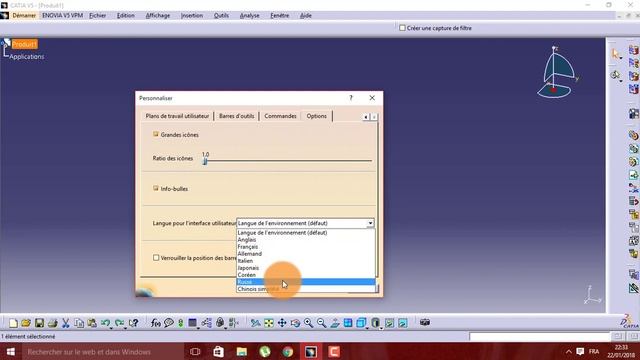Select the Pan four-arrow tool

pos(282,323)
